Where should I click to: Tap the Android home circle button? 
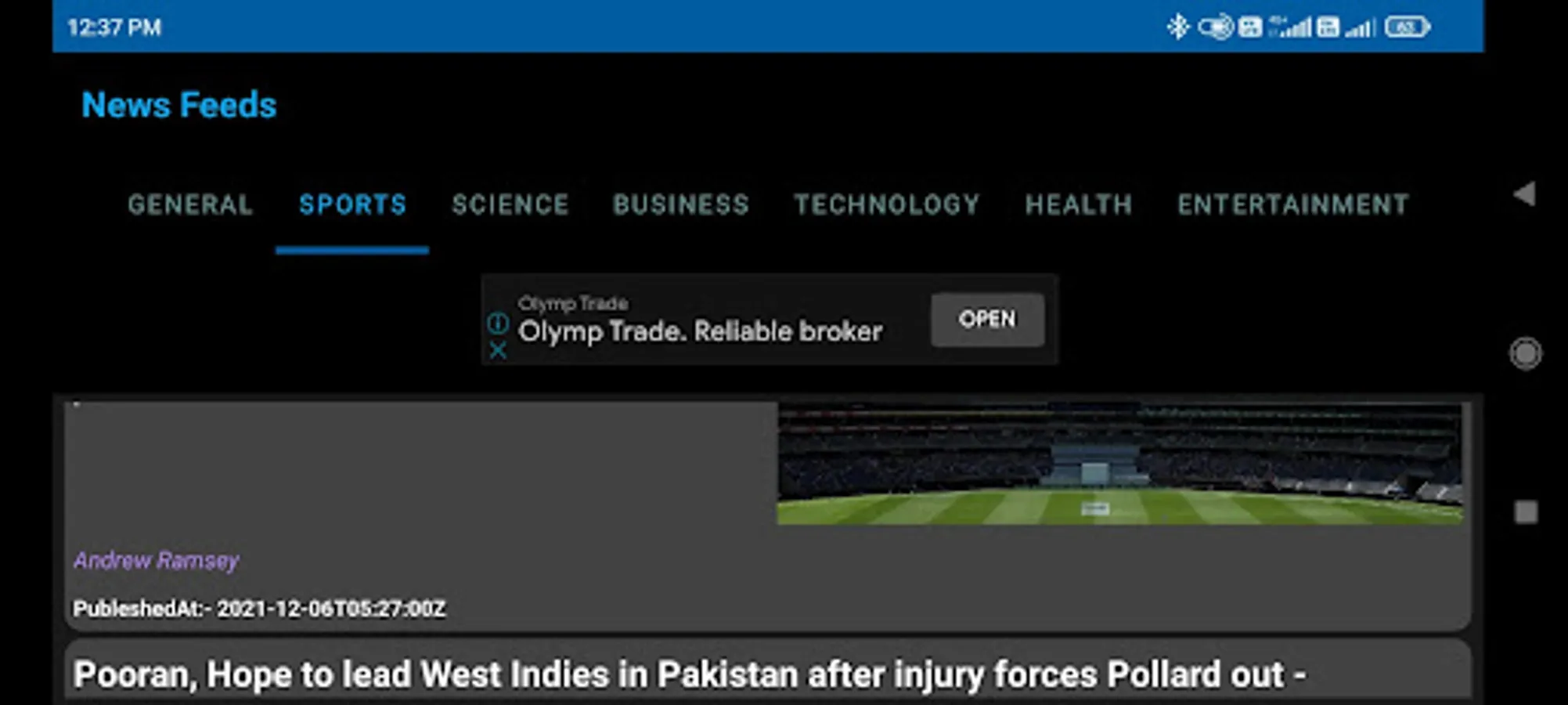pos(1525,353)
